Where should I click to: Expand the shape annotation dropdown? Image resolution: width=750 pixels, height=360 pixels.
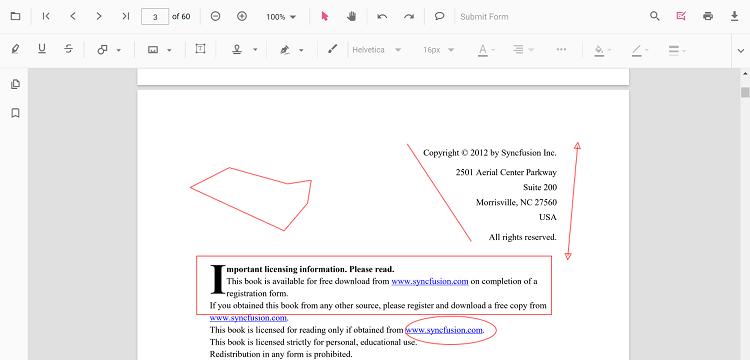(119, 50)
